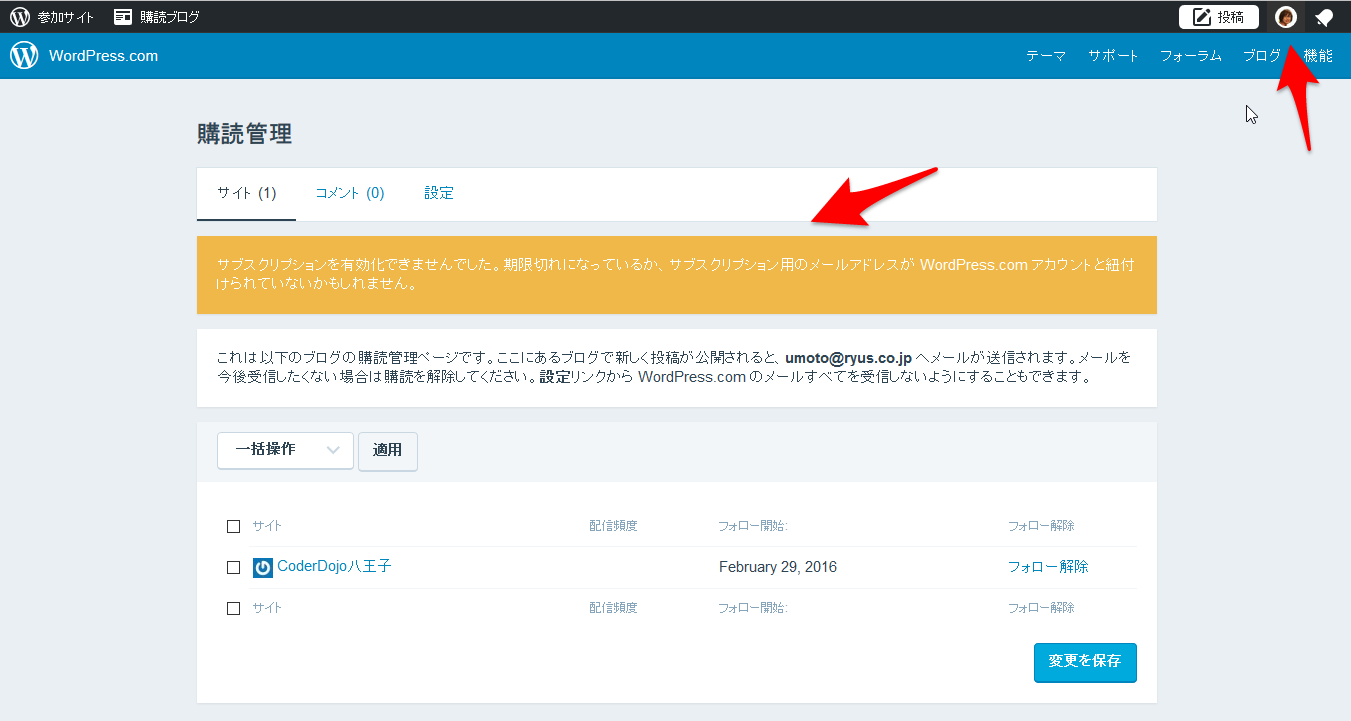Click the WordPress.com logo icon

pyautogui.click(x=24, y=55)
